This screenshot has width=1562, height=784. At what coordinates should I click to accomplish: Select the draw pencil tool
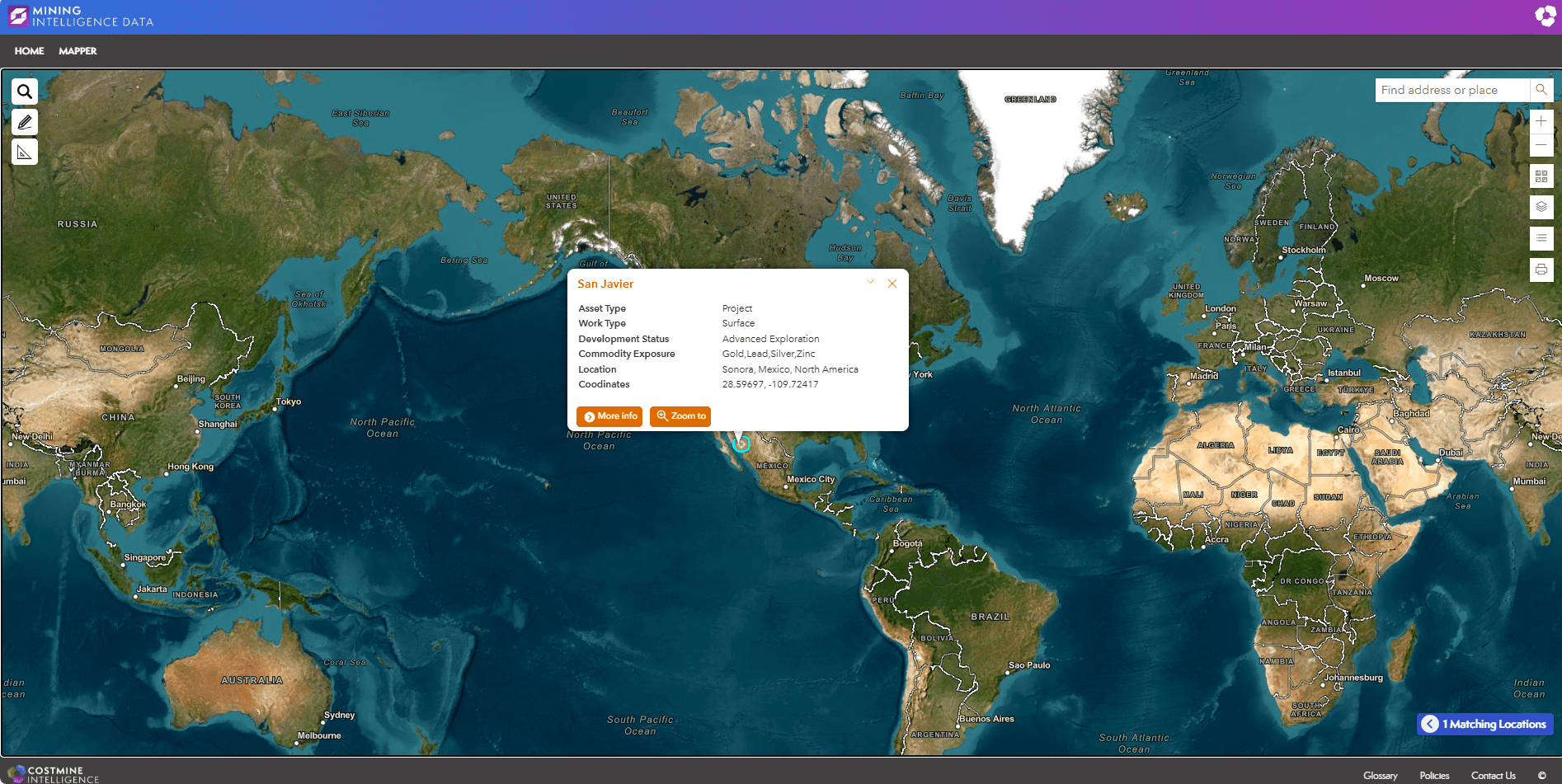(25, 122)
